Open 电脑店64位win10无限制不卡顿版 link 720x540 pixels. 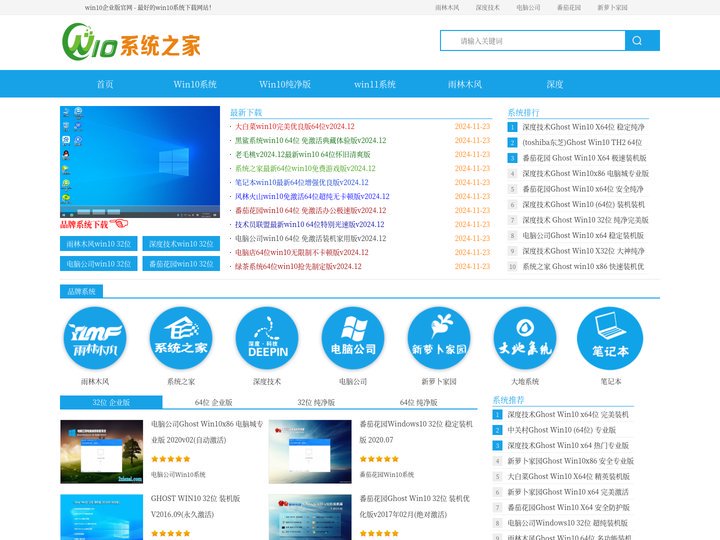(x=302, y=253)
